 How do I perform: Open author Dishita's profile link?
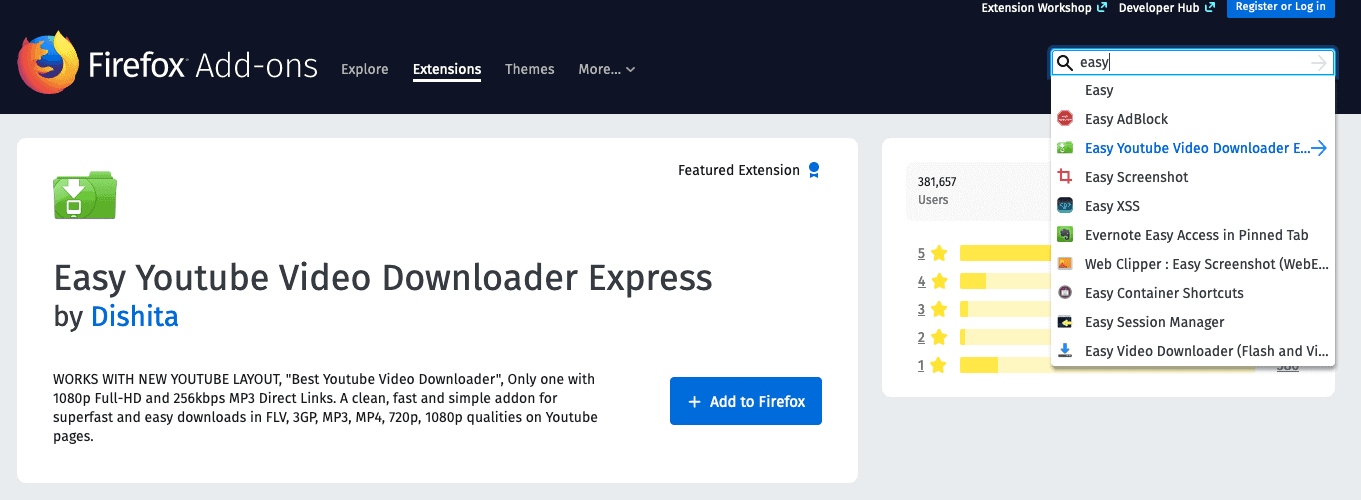135,317
